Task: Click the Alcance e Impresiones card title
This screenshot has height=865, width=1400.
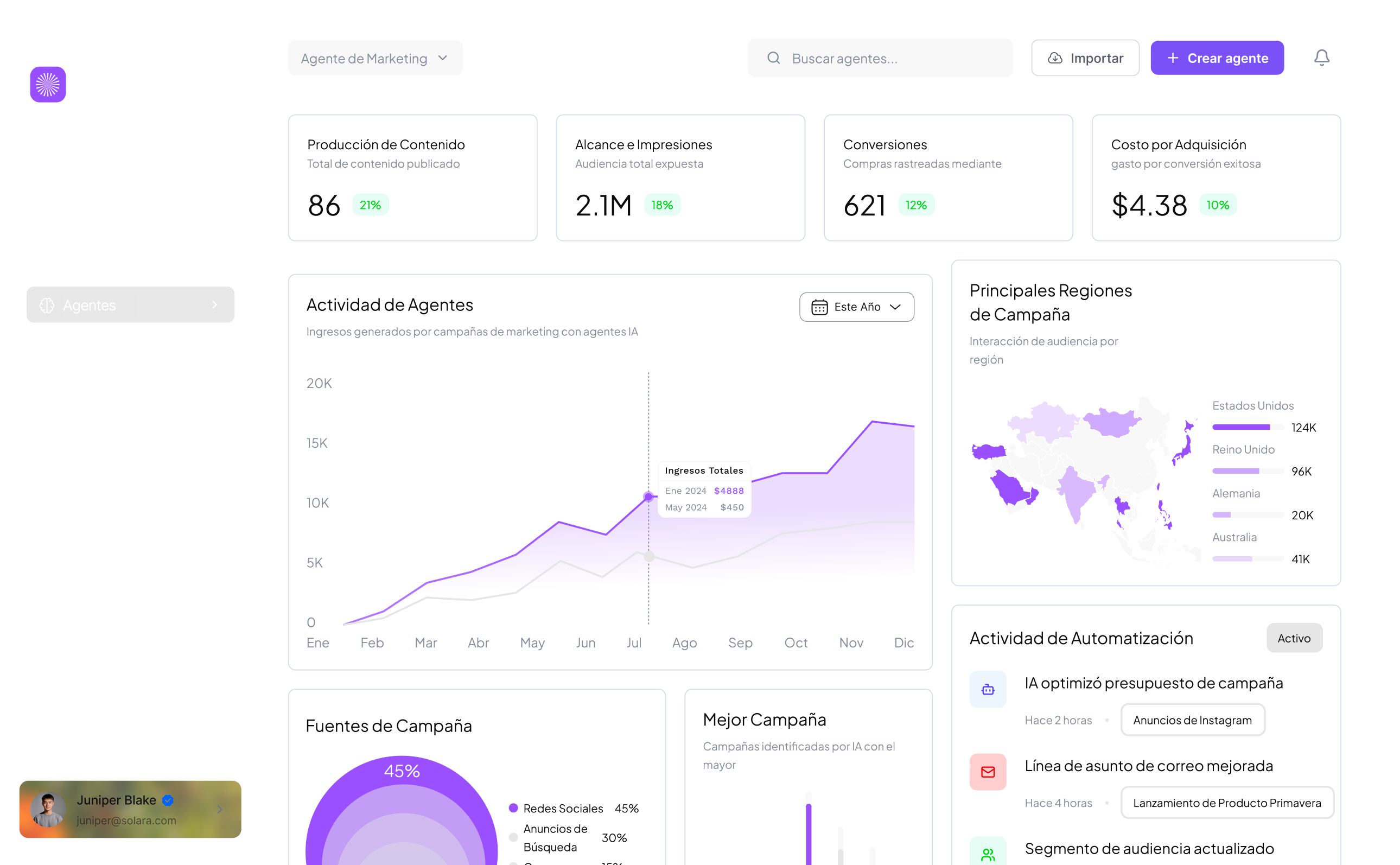Action: point(644,145)
